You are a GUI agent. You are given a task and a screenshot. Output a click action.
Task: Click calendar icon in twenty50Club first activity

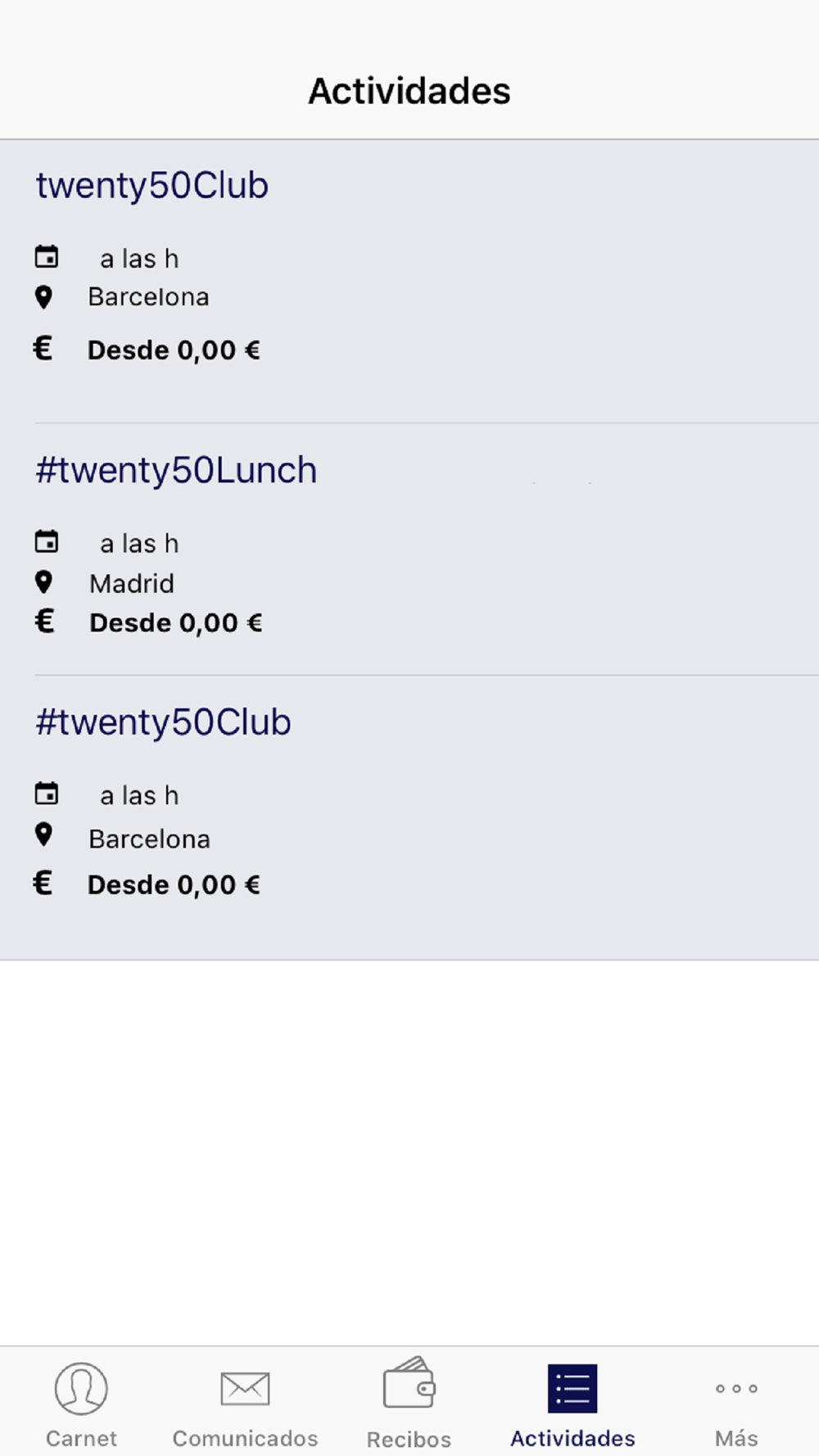tap(47, 257)
